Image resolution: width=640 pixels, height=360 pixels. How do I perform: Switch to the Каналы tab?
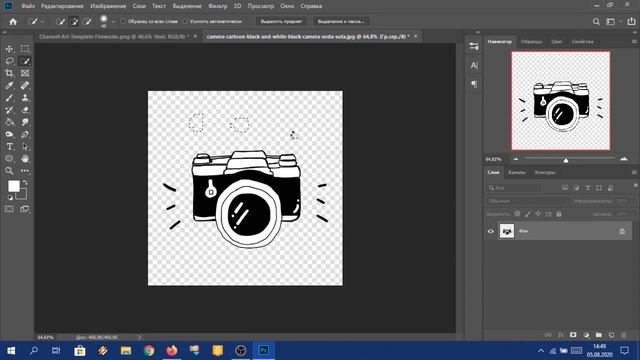coord(517,173)
